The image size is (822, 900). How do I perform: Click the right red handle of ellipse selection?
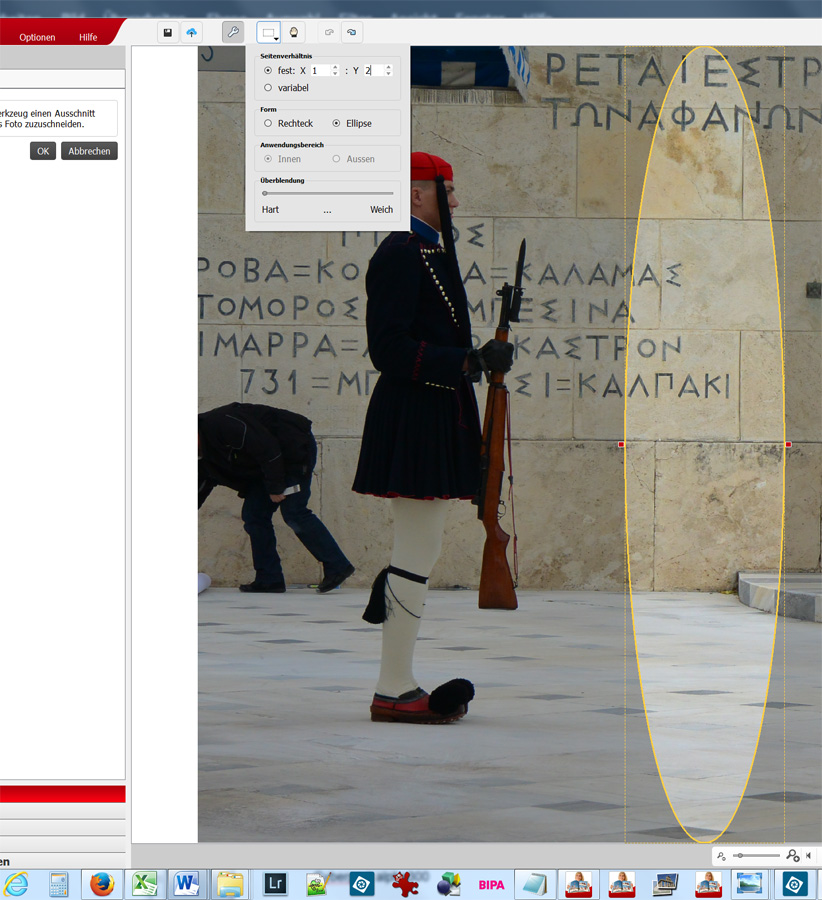[x=788, y=445]
